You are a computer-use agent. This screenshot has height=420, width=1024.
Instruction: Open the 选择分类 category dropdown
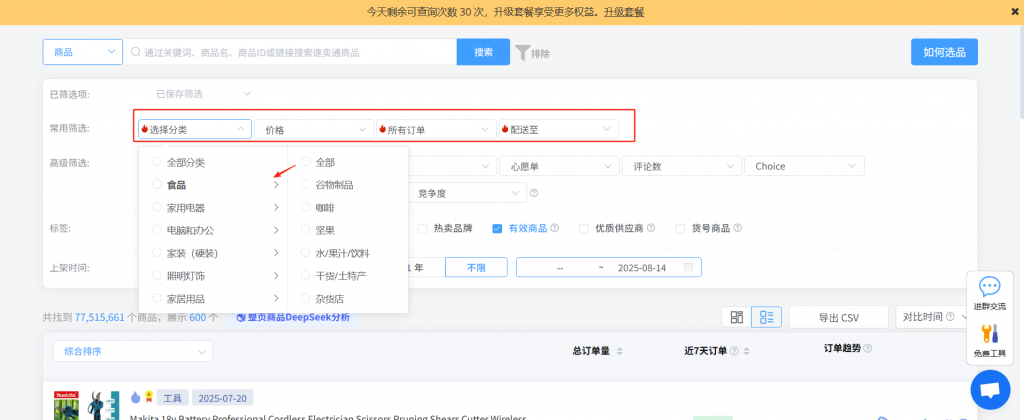[194, 129]
